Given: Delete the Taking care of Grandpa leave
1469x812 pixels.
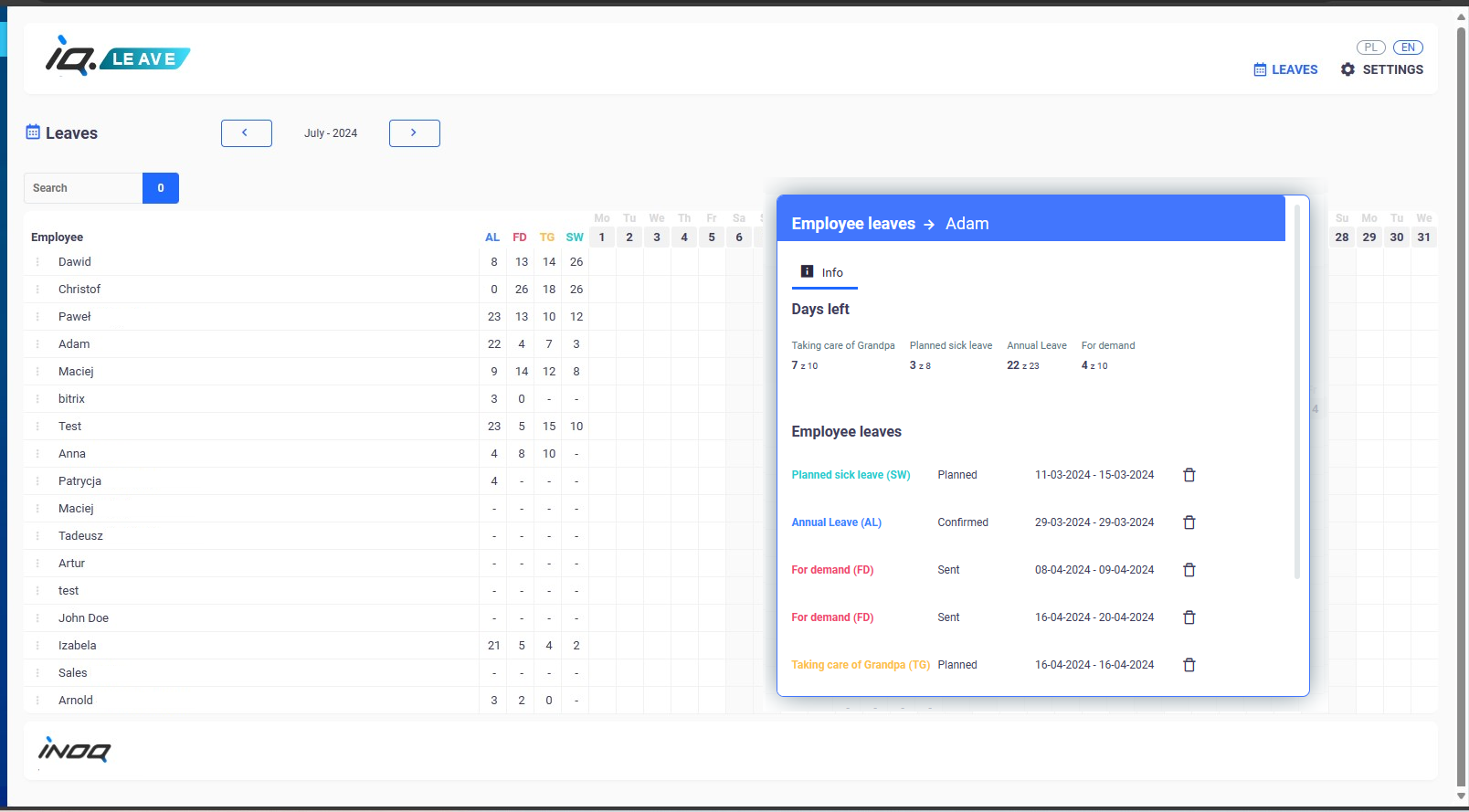Looking at the screenshot, I should [x=1189, y=665].
